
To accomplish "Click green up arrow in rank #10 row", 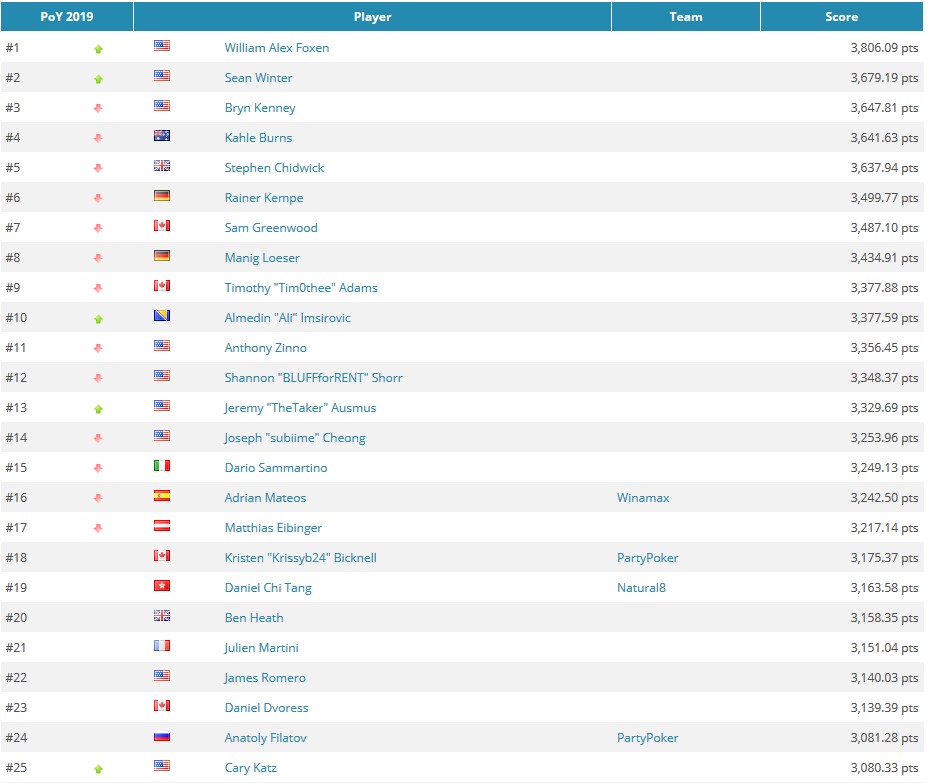I will [98, 319].
